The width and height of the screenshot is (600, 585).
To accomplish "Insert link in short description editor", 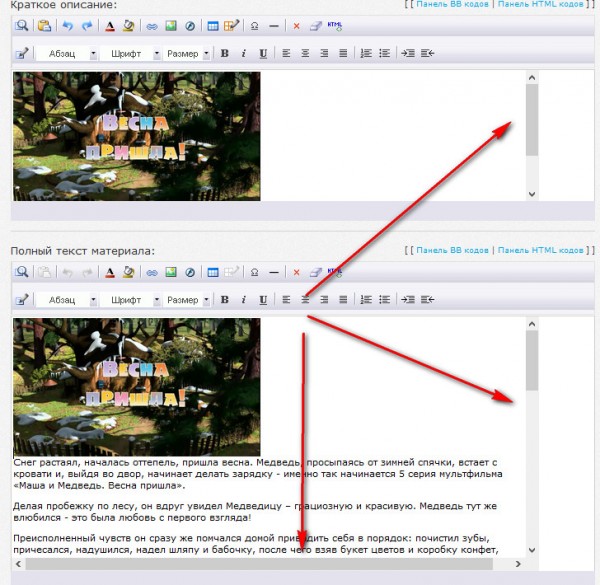I will [152, 26].
